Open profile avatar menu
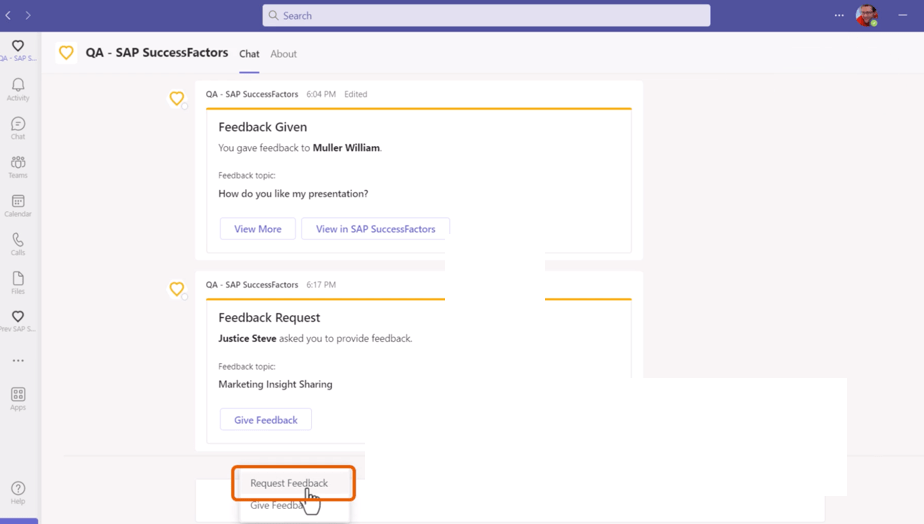924x524 pixels. (x=866, y=15)
